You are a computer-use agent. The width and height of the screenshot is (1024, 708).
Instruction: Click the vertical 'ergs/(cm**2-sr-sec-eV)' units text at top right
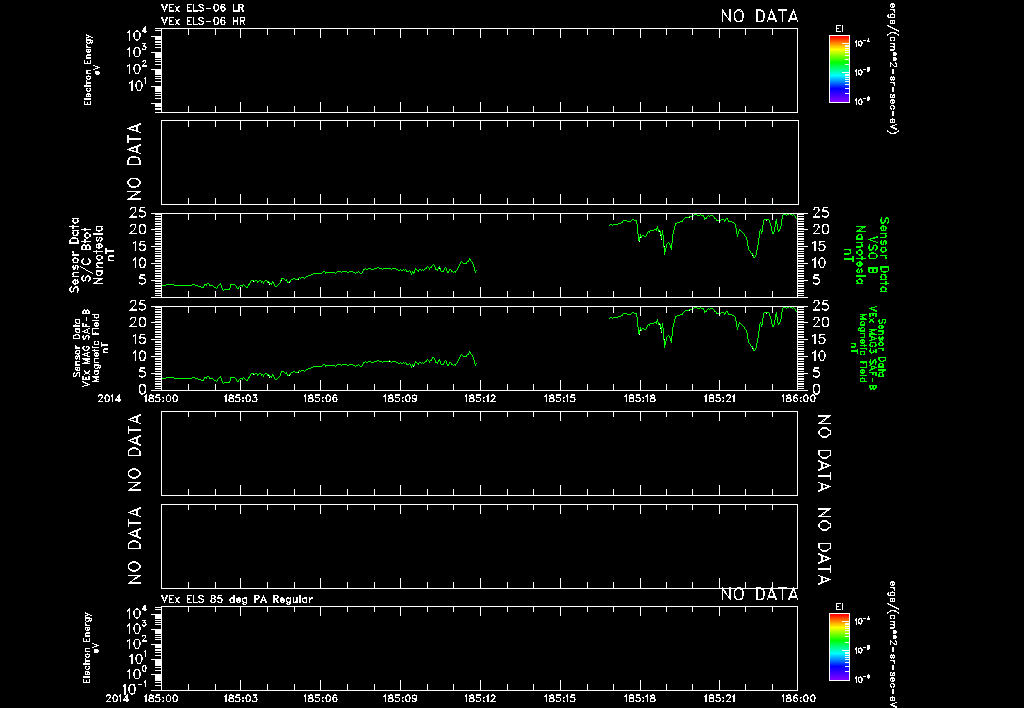click(893, 68)
